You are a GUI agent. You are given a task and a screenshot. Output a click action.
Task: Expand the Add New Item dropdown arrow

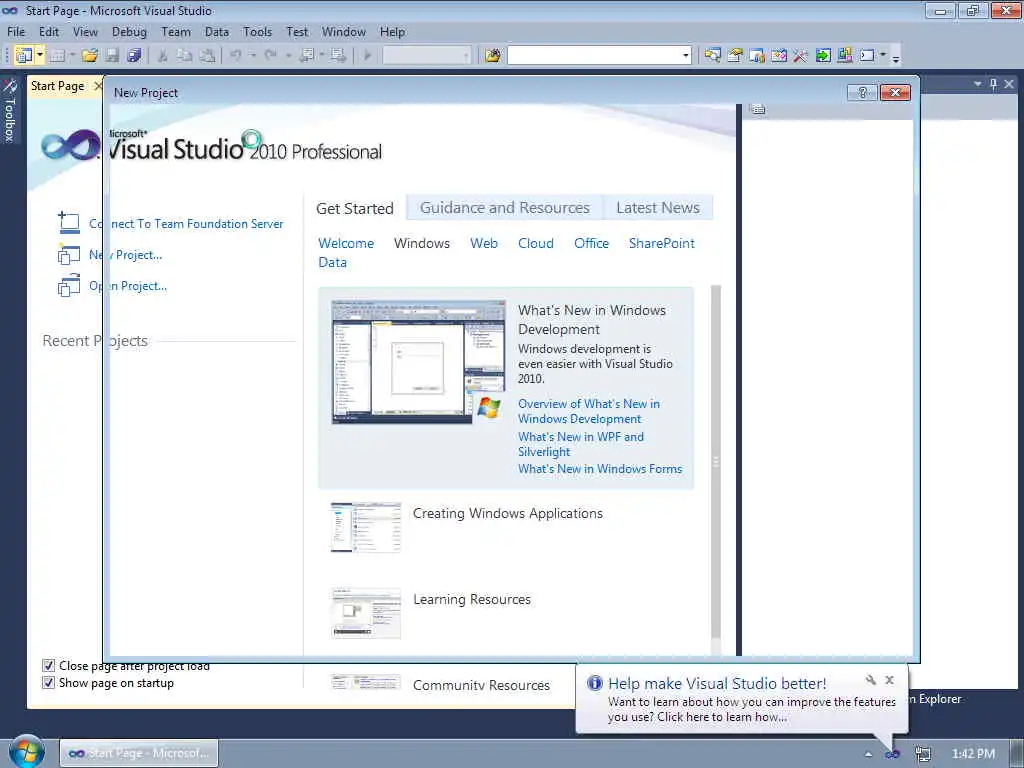point(72,56)
